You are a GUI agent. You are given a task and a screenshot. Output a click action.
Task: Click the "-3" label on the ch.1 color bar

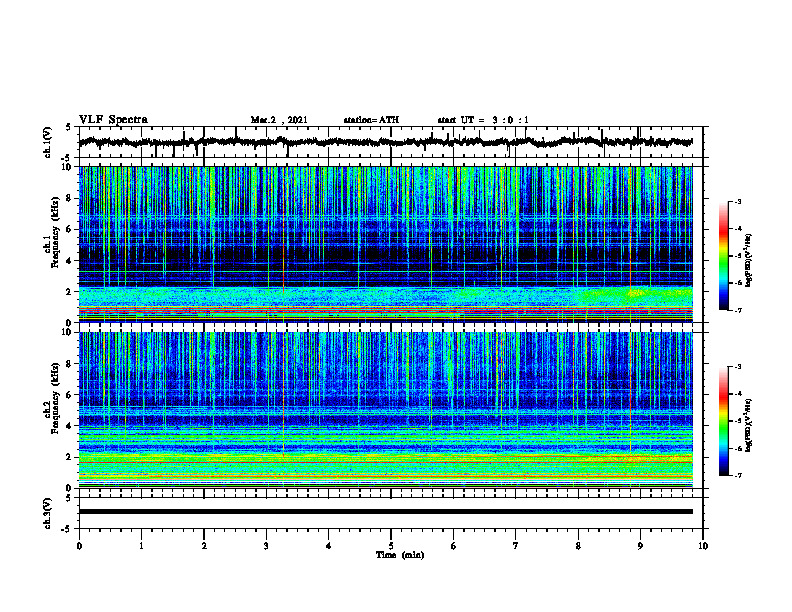(x=737, y=201)
